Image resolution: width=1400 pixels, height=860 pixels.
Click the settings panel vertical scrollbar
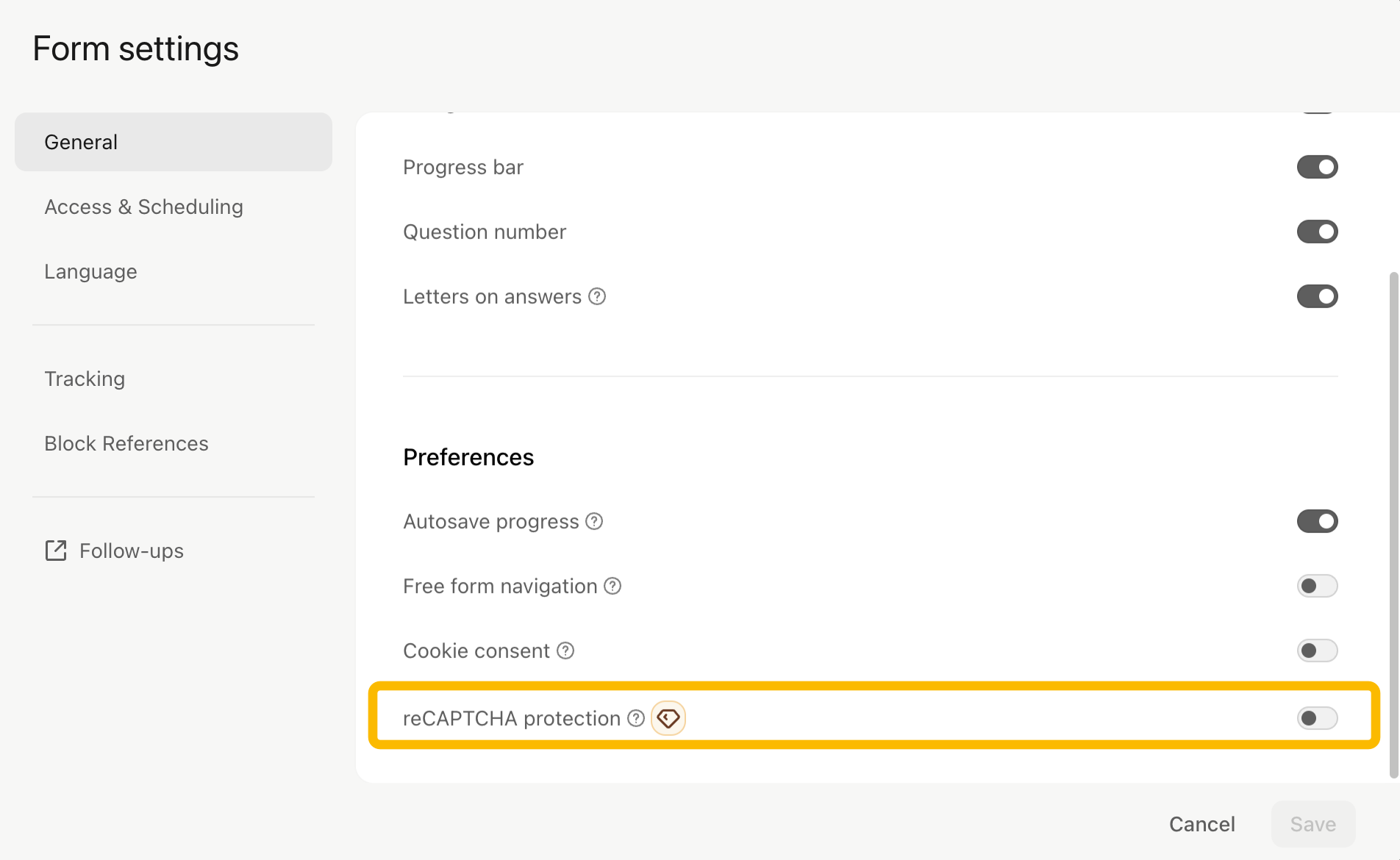coord(1393,525)
